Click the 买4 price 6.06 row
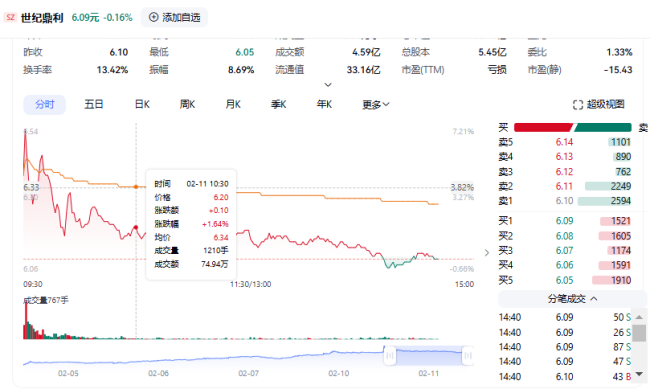Viewport: 650px width, 389px height. point(565,265)
